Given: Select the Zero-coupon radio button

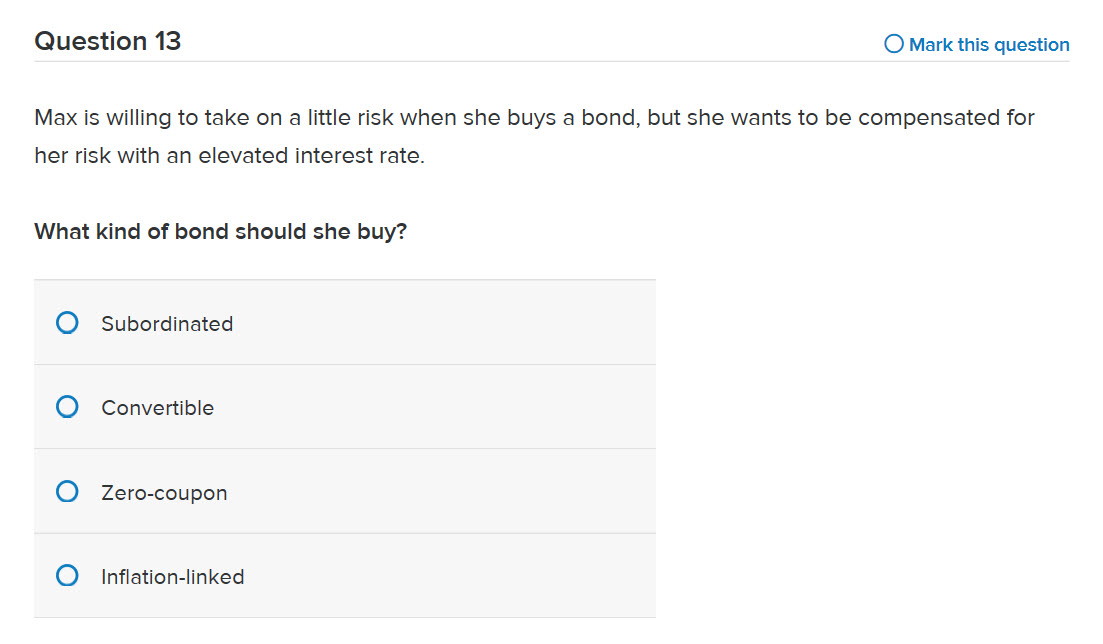Looking at the screenshot, I should pos(67,491).
